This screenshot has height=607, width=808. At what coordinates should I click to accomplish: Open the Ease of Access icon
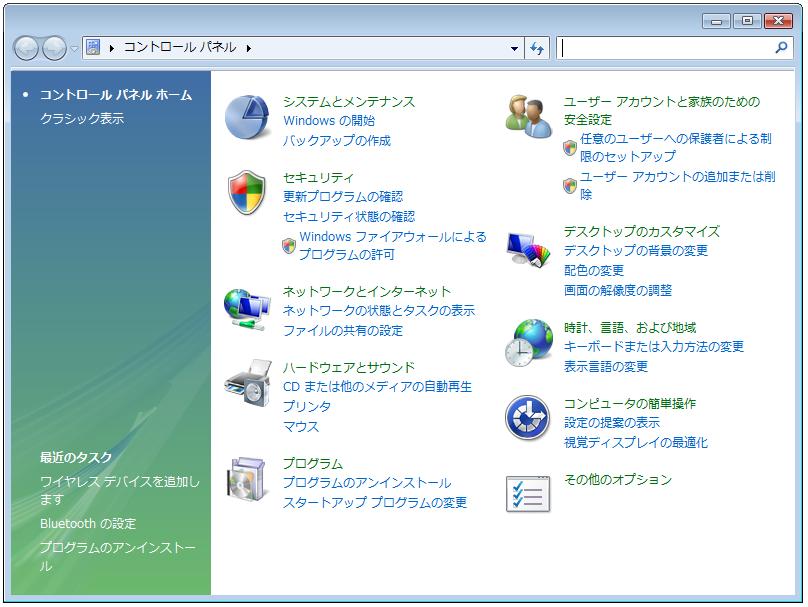click(x=528, y=419)
